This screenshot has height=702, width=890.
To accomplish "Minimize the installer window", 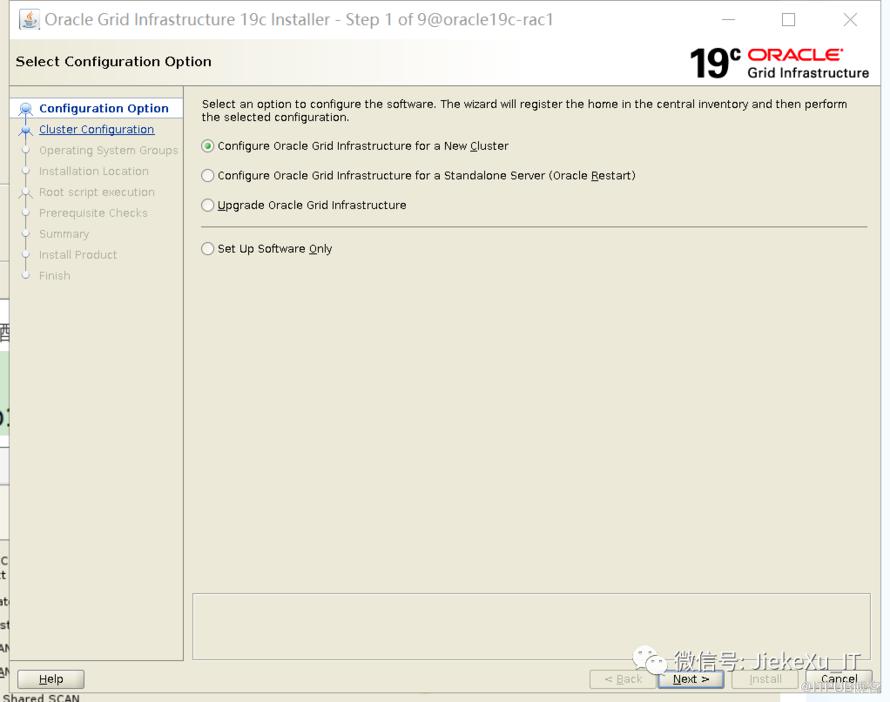I will click(728, 20).
